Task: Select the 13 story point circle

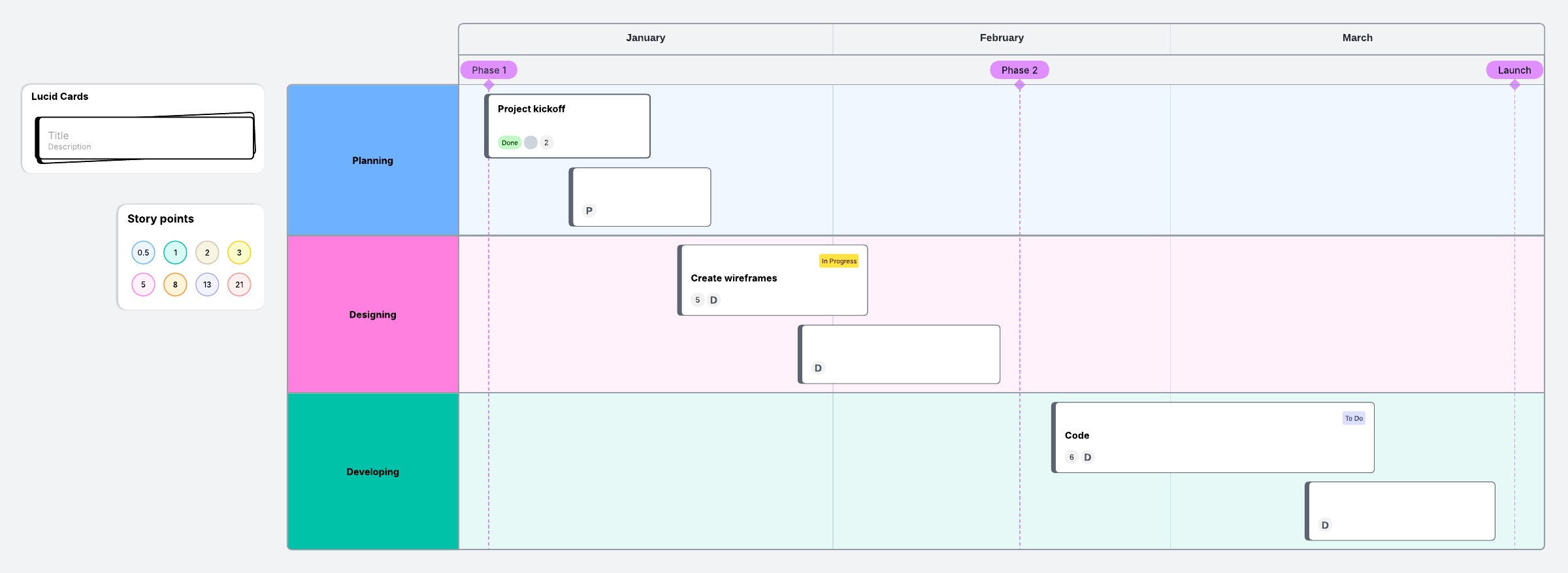Action: coord(207,285)
